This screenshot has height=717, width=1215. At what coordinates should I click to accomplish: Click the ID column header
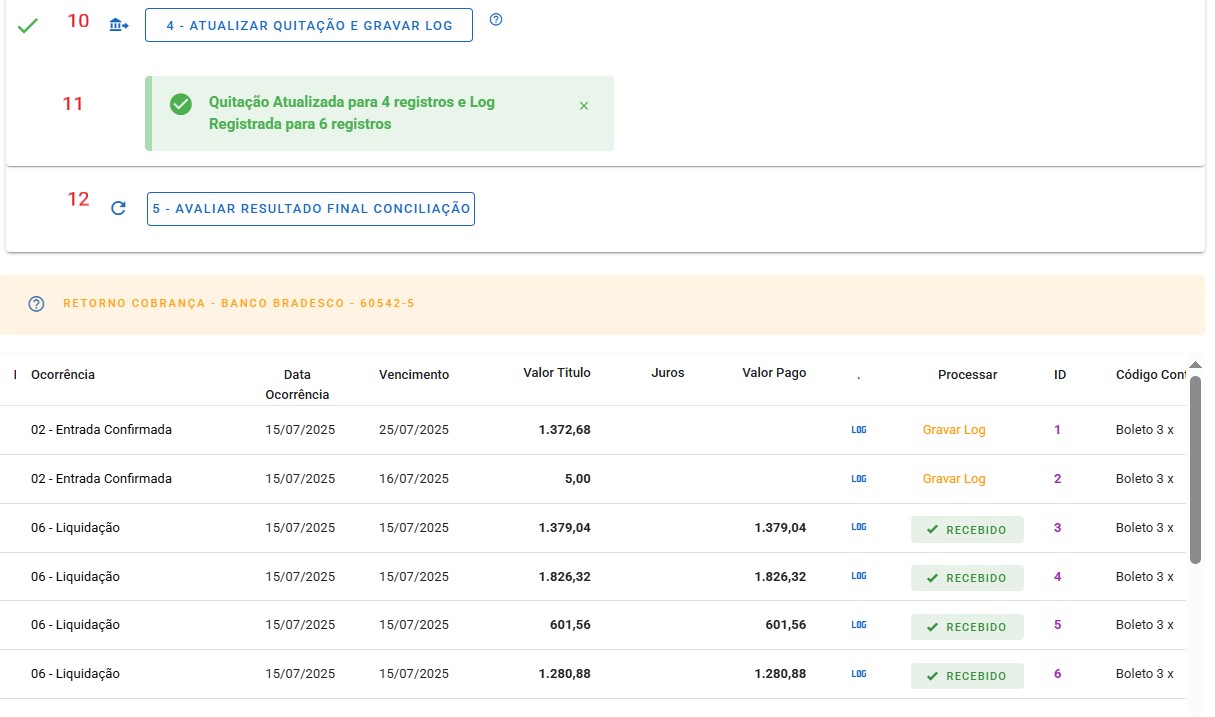1060,375
